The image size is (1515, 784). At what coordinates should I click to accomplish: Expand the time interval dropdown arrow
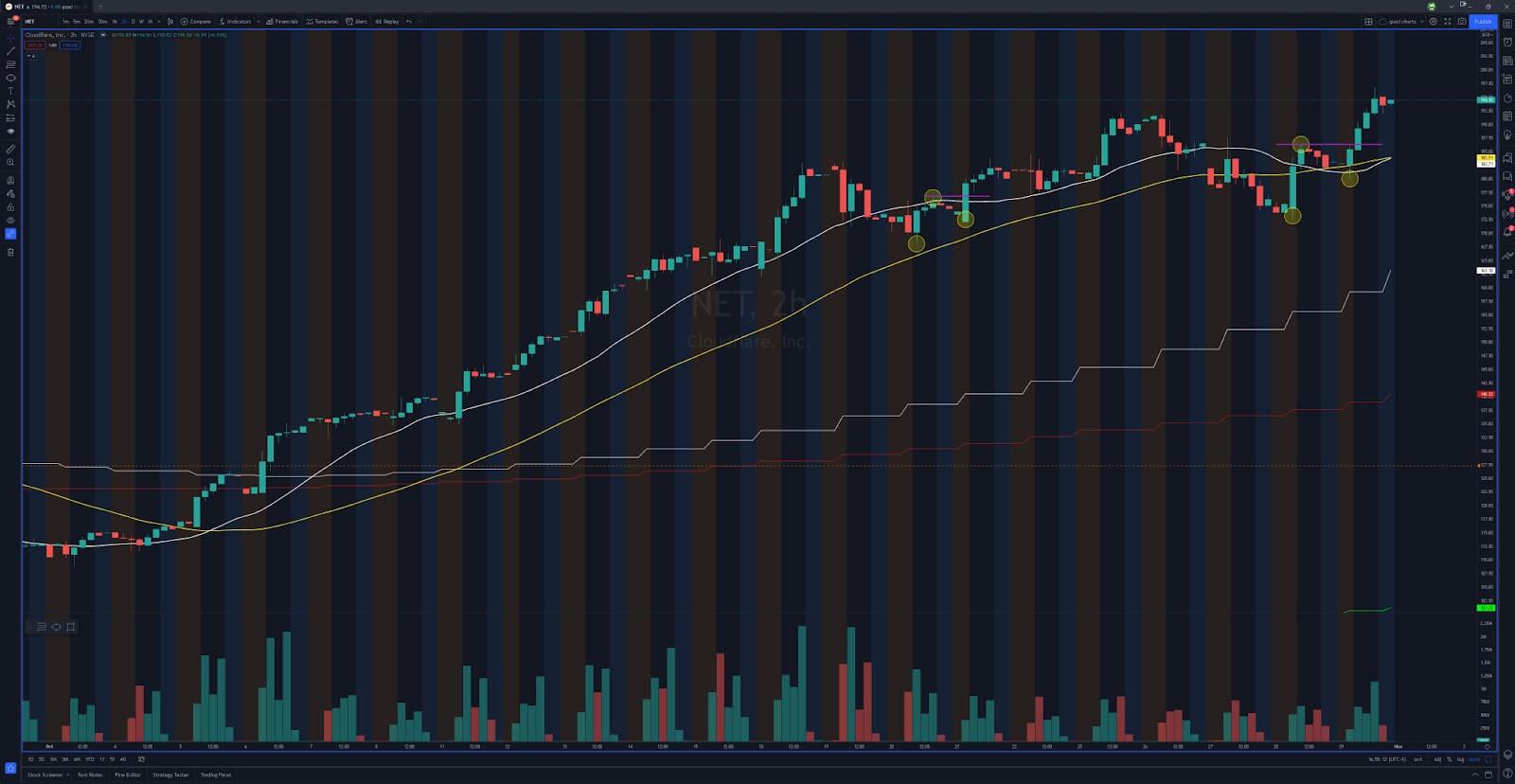159,21
